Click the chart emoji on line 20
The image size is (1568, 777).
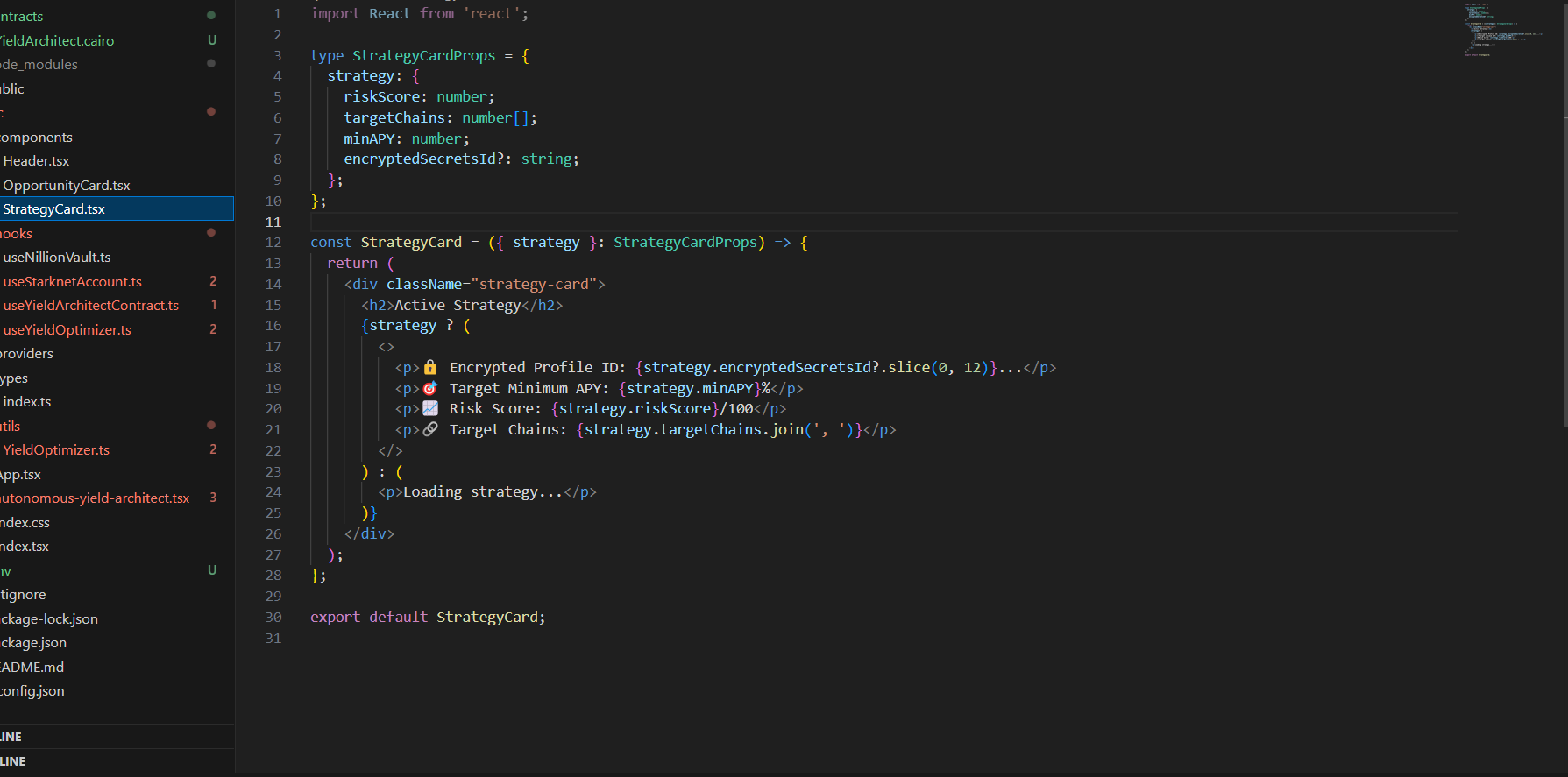(430, 408)
